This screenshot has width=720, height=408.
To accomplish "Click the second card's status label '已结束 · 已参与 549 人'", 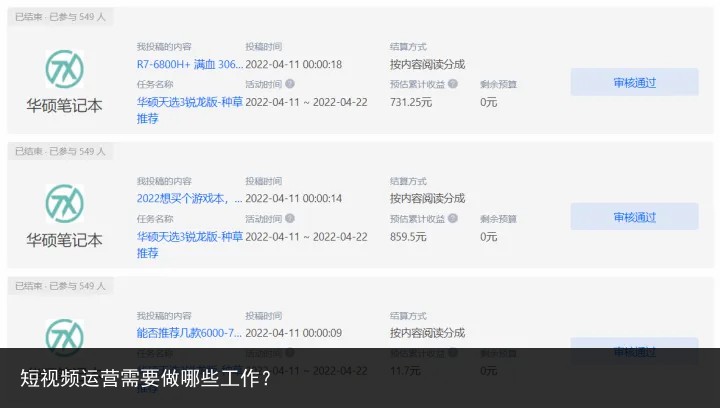I will 60,151.
